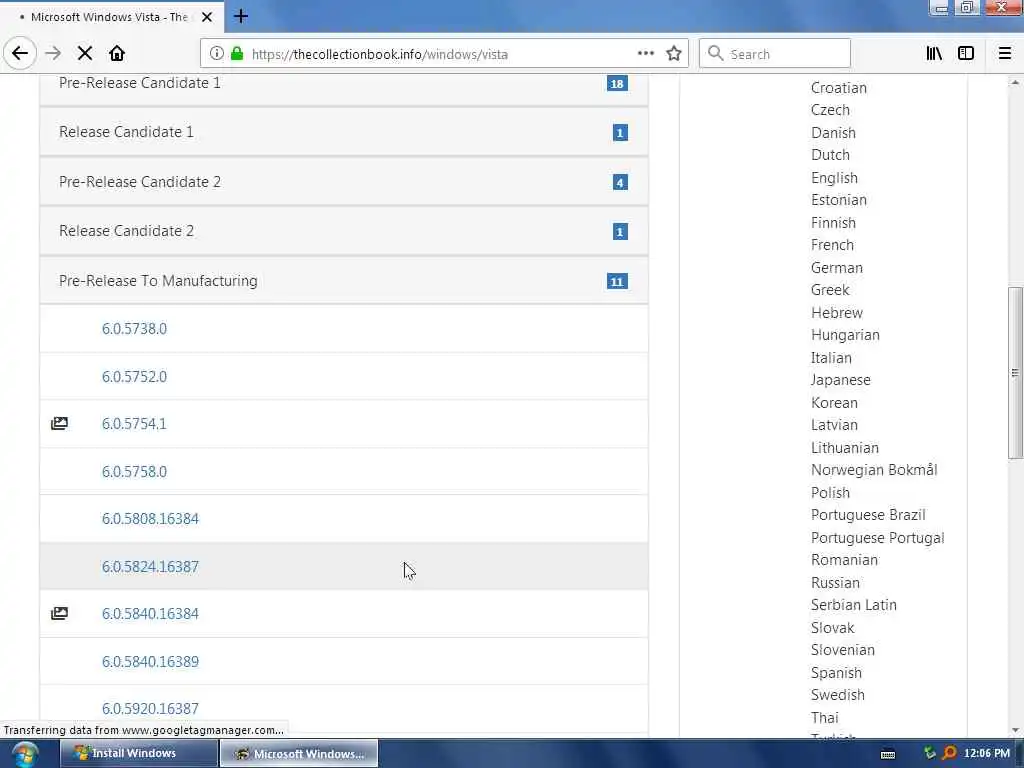The image size is (1024, 768).
Task: Open the Windows Start orb
Action: (25, 754)
